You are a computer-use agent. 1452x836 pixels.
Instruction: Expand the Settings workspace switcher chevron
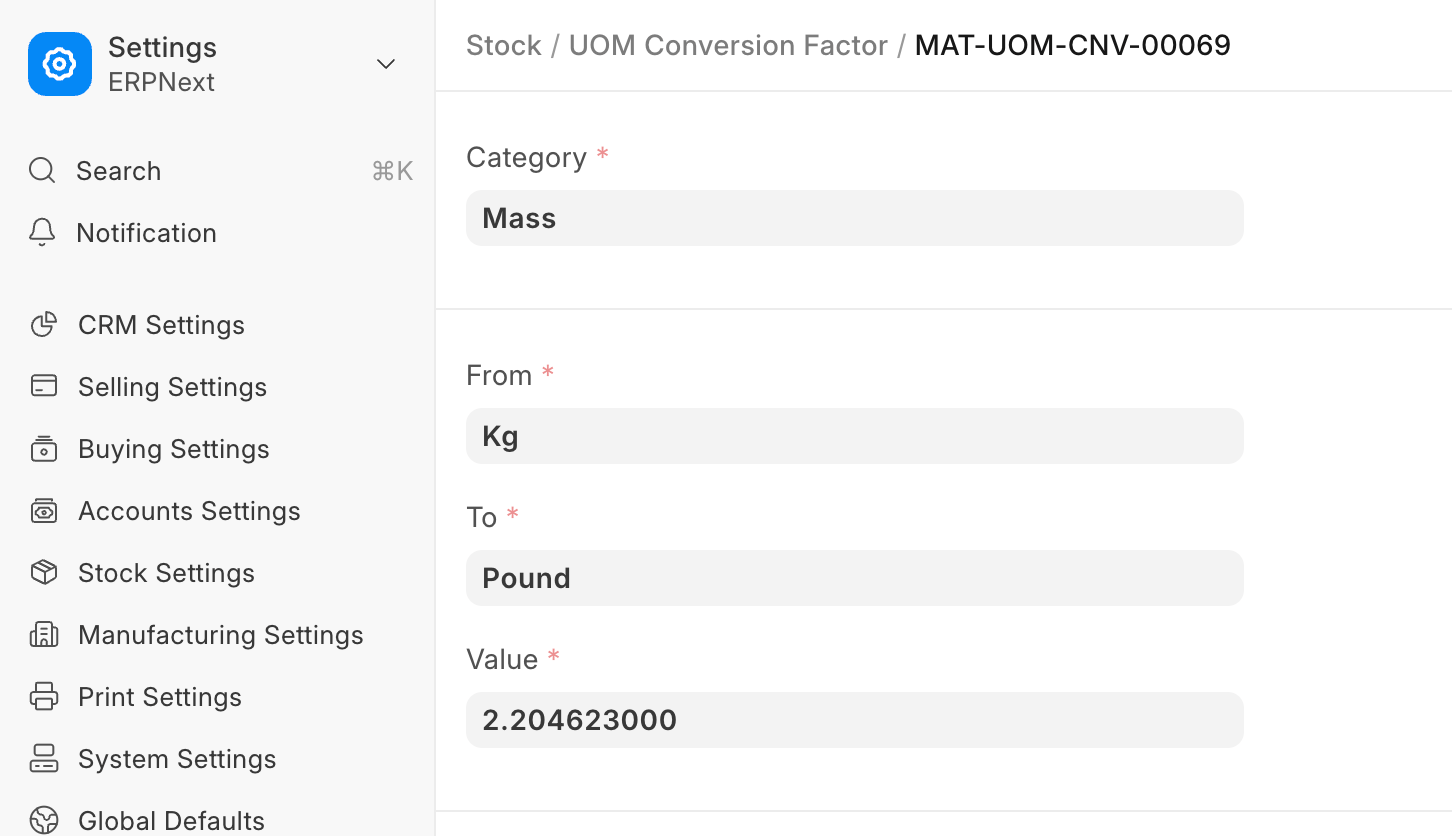click(386, 64)
